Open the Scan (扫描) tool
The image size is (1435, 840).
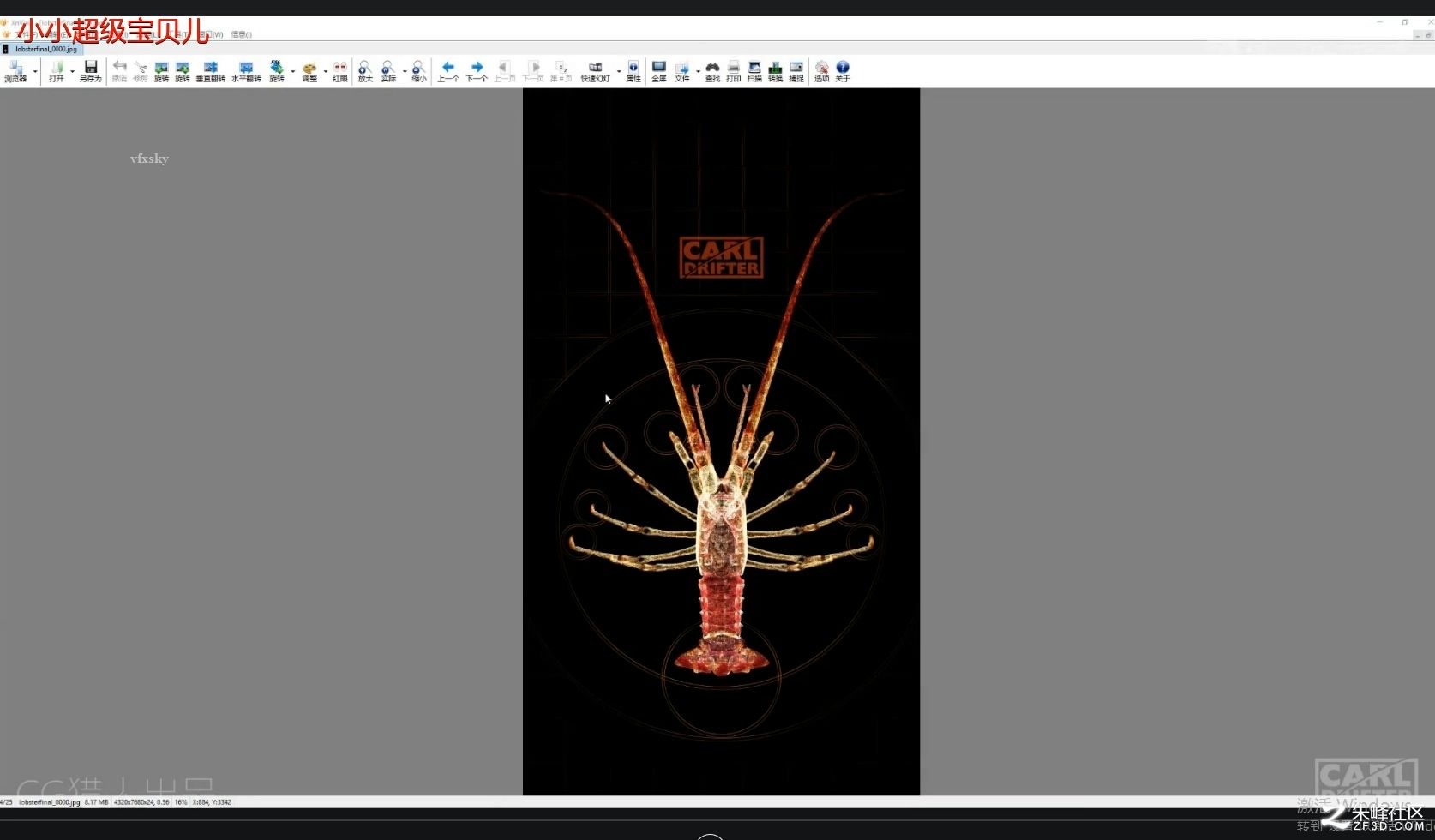(x=754, y=71)
